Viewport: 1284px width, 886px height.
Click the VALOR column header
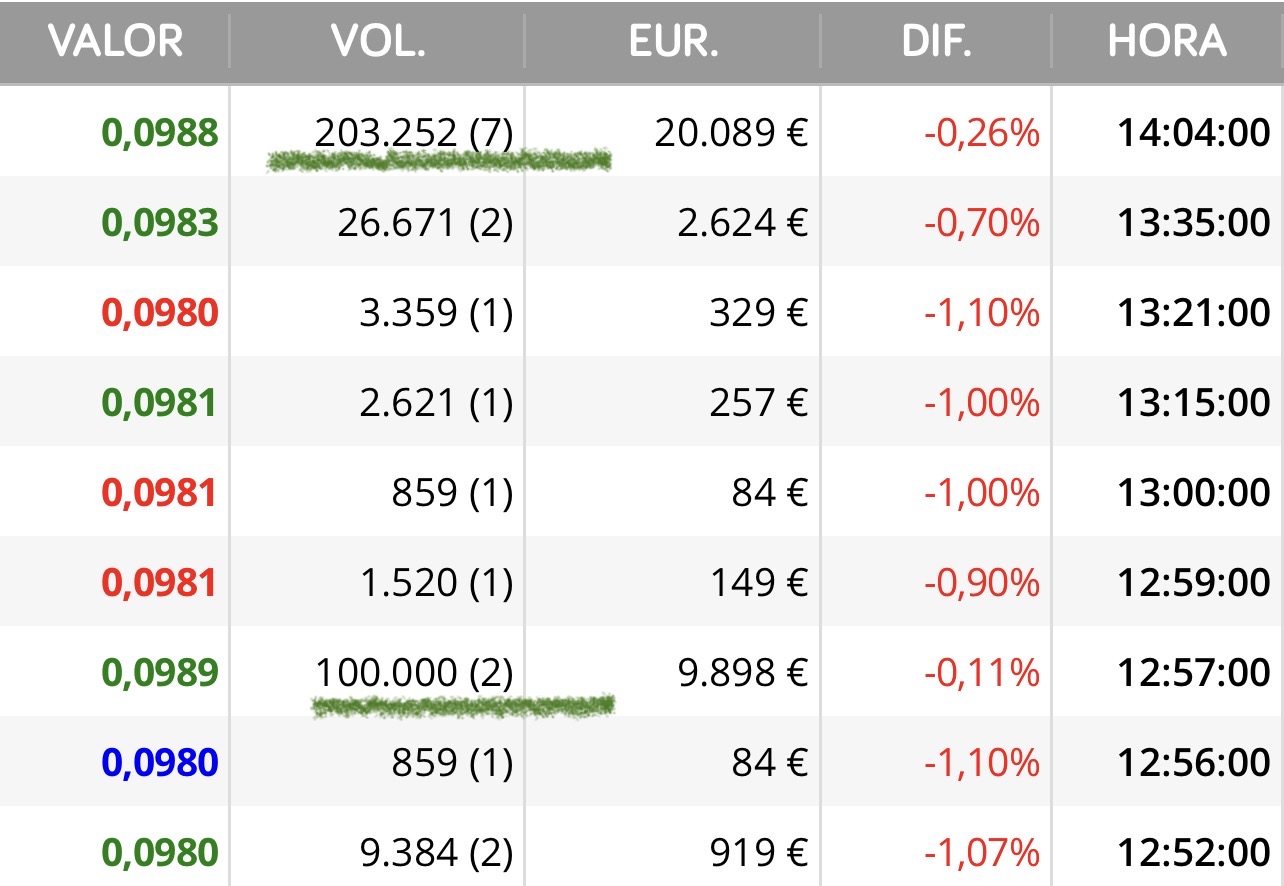(x=115, y=41)
